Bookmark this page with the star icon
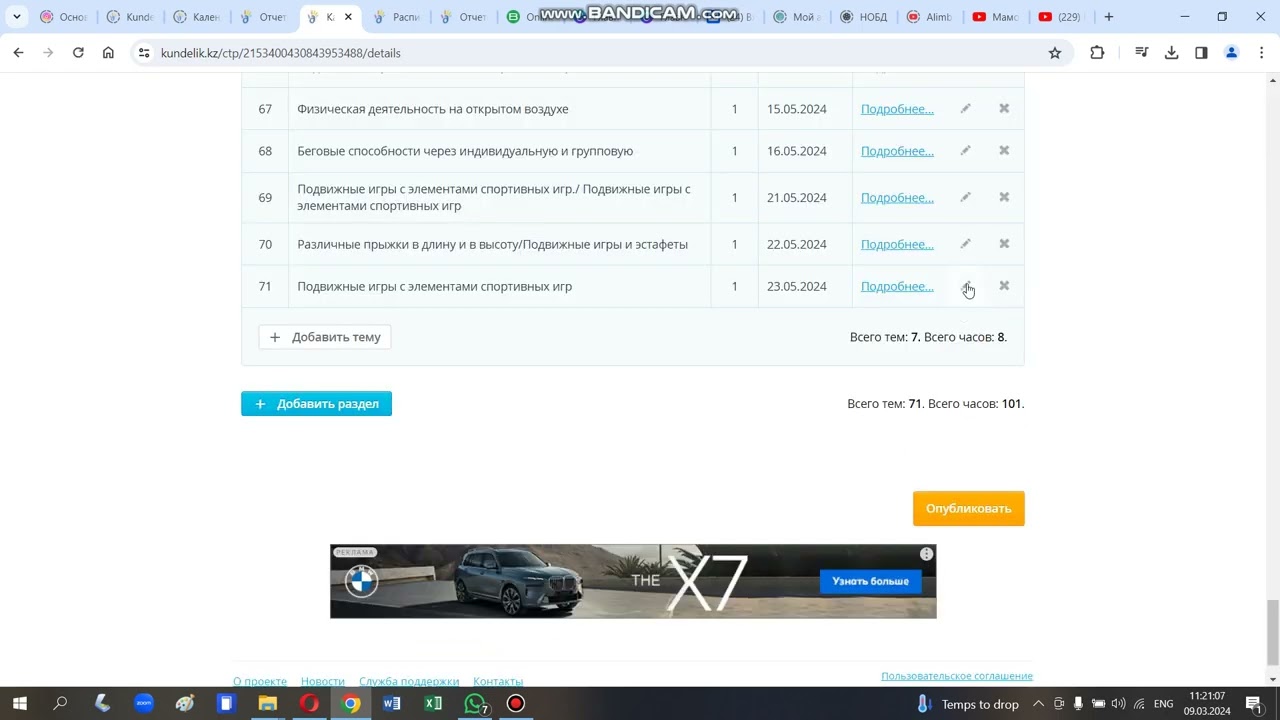The width and height of the screenshot is (1280, 720). (1055, 53)
